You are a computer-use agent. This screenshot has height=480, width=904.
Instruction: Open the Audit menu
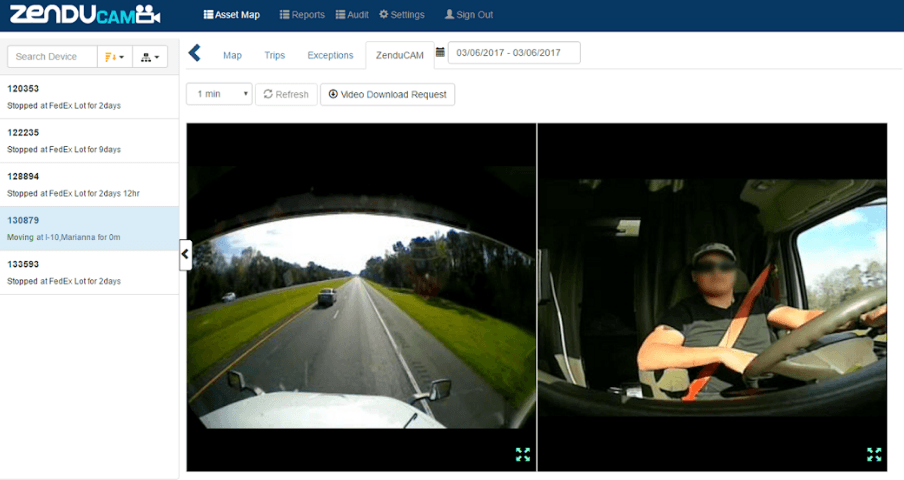[x=352, y=15]
